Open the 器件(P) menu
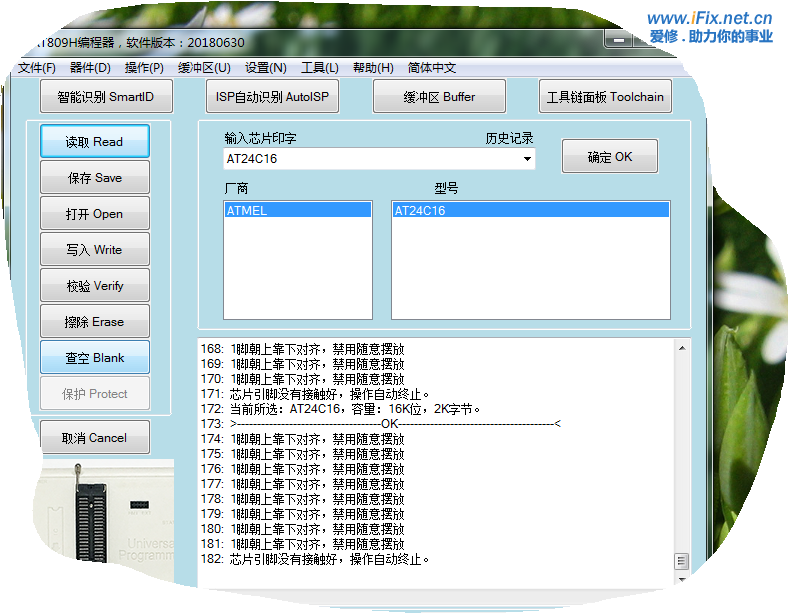The height and width of the screenshot is (614, 789). [x=90, y=68]
